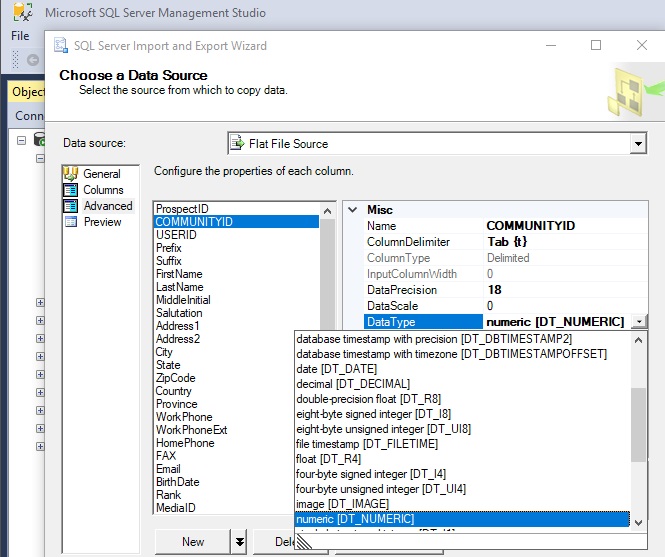
Task: Select the ProspectID column
Action: coord(182,209)
